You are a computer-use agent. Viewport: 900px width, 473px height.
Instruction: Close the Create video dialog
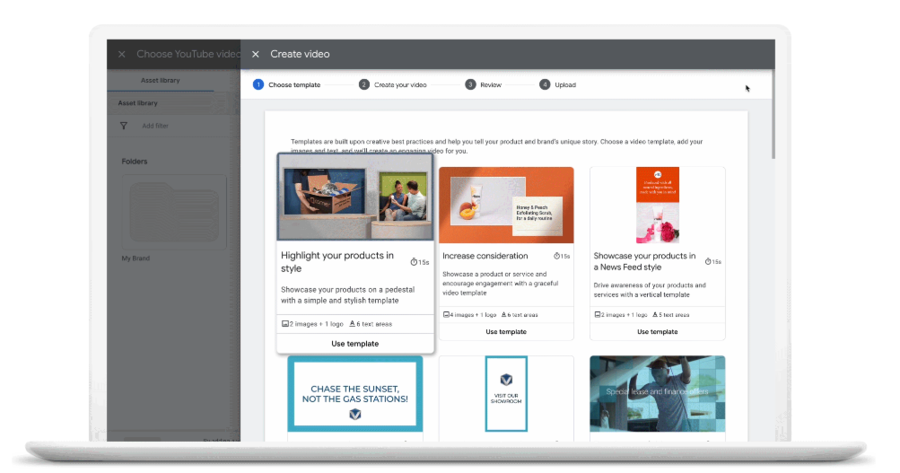[x=255, y=54]
